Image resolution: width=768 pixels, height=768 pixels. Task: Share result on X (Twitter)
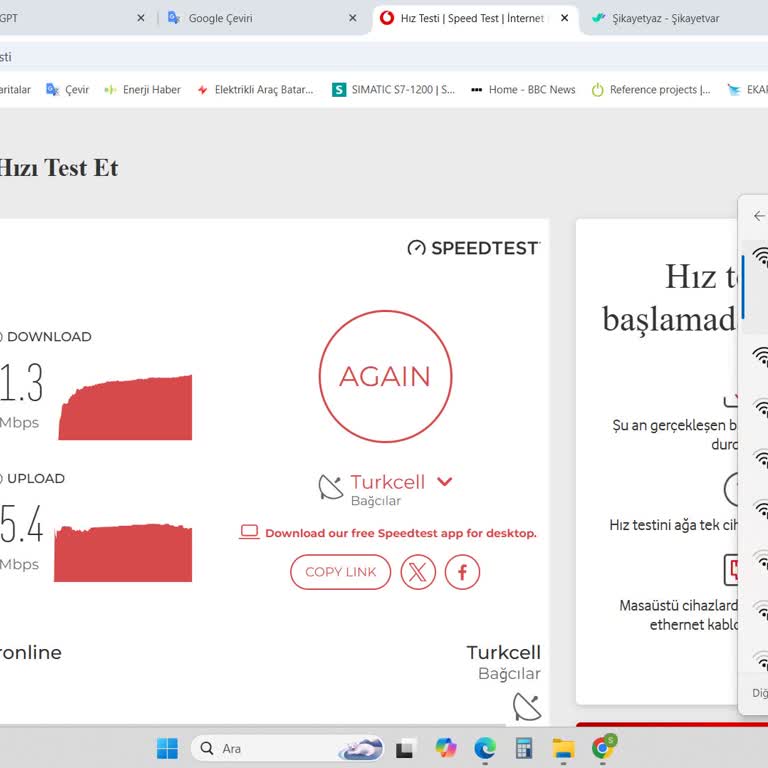(418, 572)
